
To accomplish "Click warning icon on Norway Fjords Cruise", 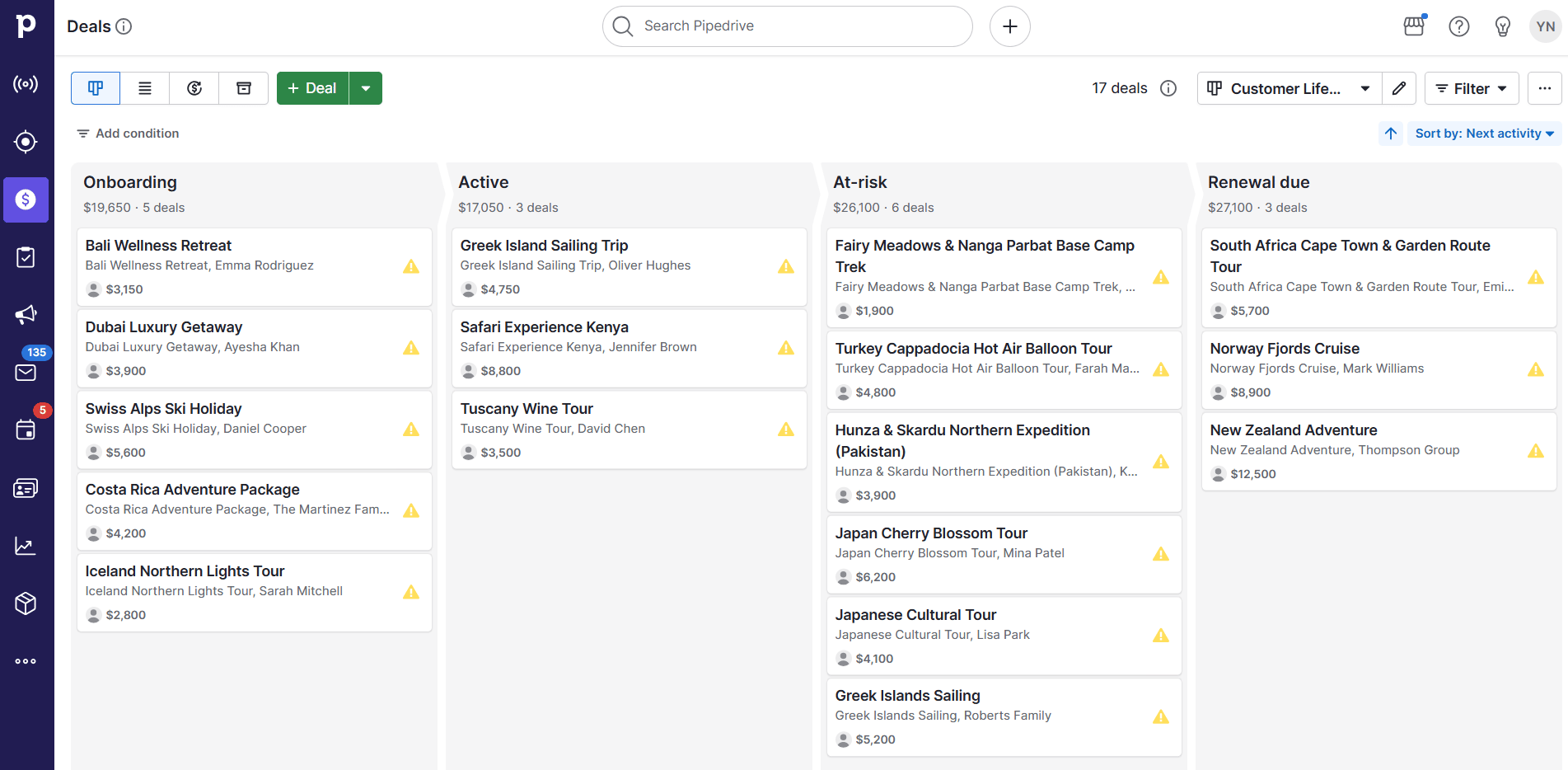I will (1536, 369).
